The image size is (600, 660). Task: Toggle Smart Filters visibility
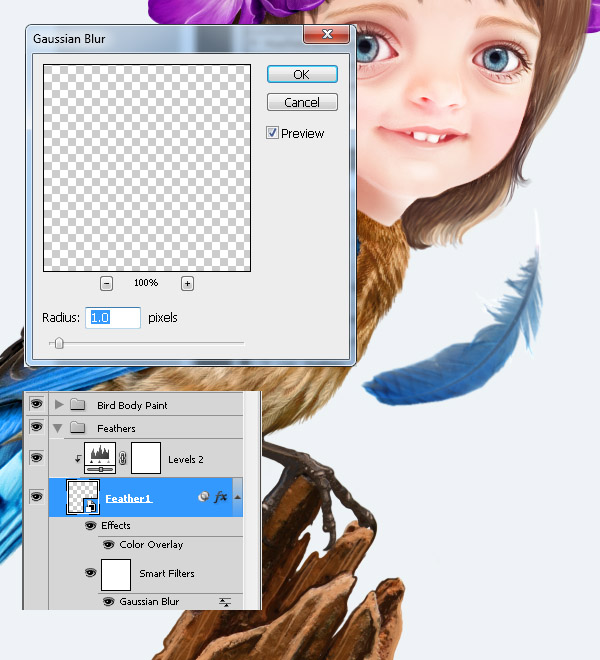coord(90,573)
